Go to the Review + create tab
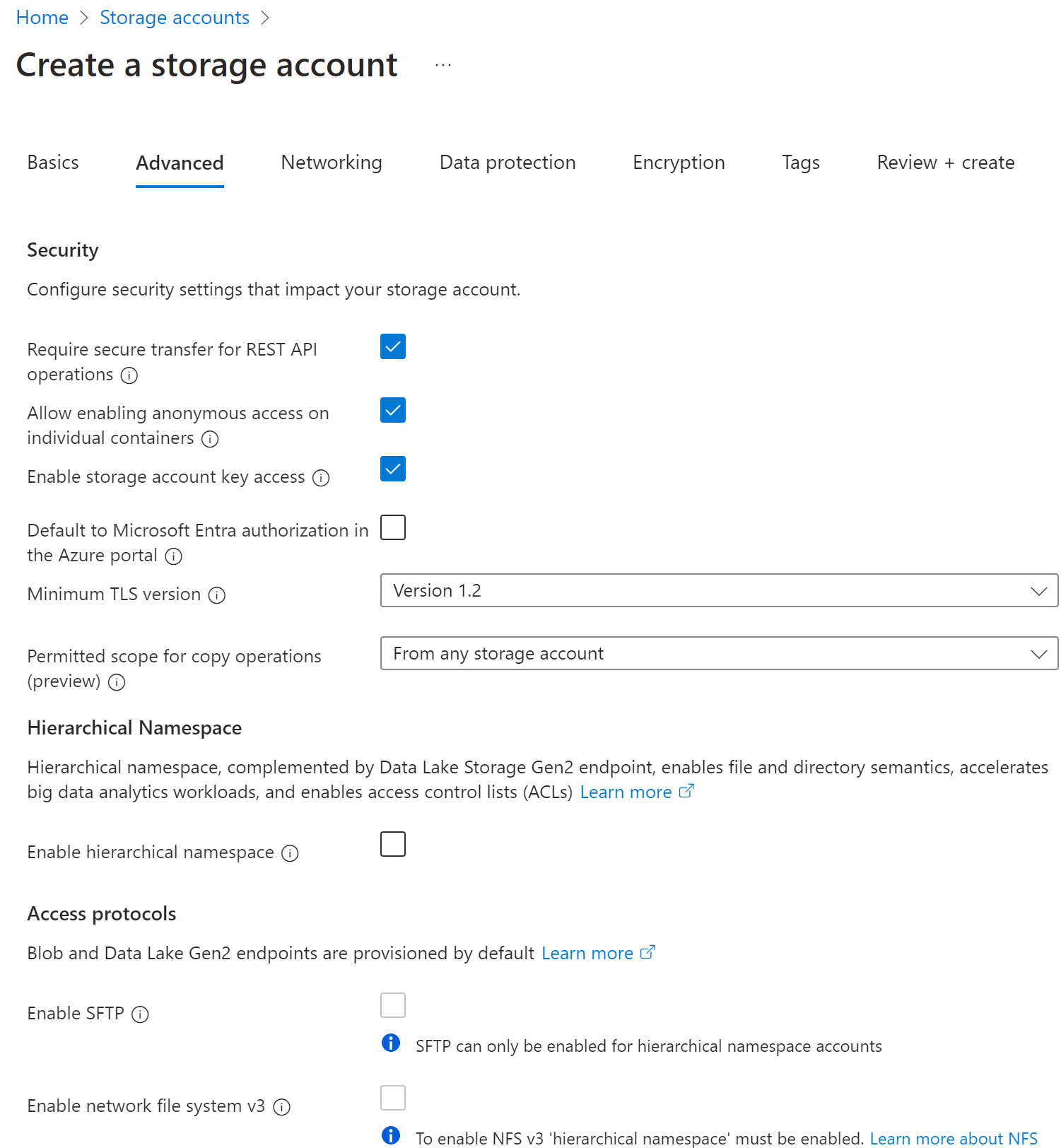The image size is (1061, 1148). pos(945,163)
